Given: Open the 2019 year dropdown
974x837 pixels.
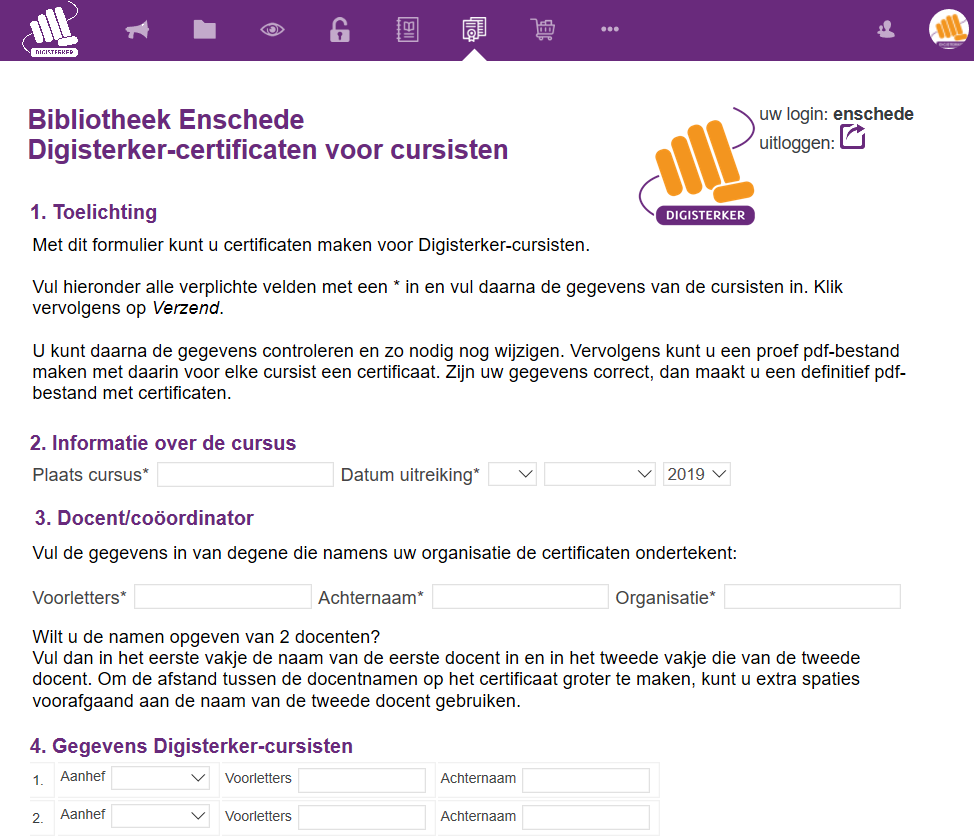Looking at the screenshot, I should (x=696, y=474).
